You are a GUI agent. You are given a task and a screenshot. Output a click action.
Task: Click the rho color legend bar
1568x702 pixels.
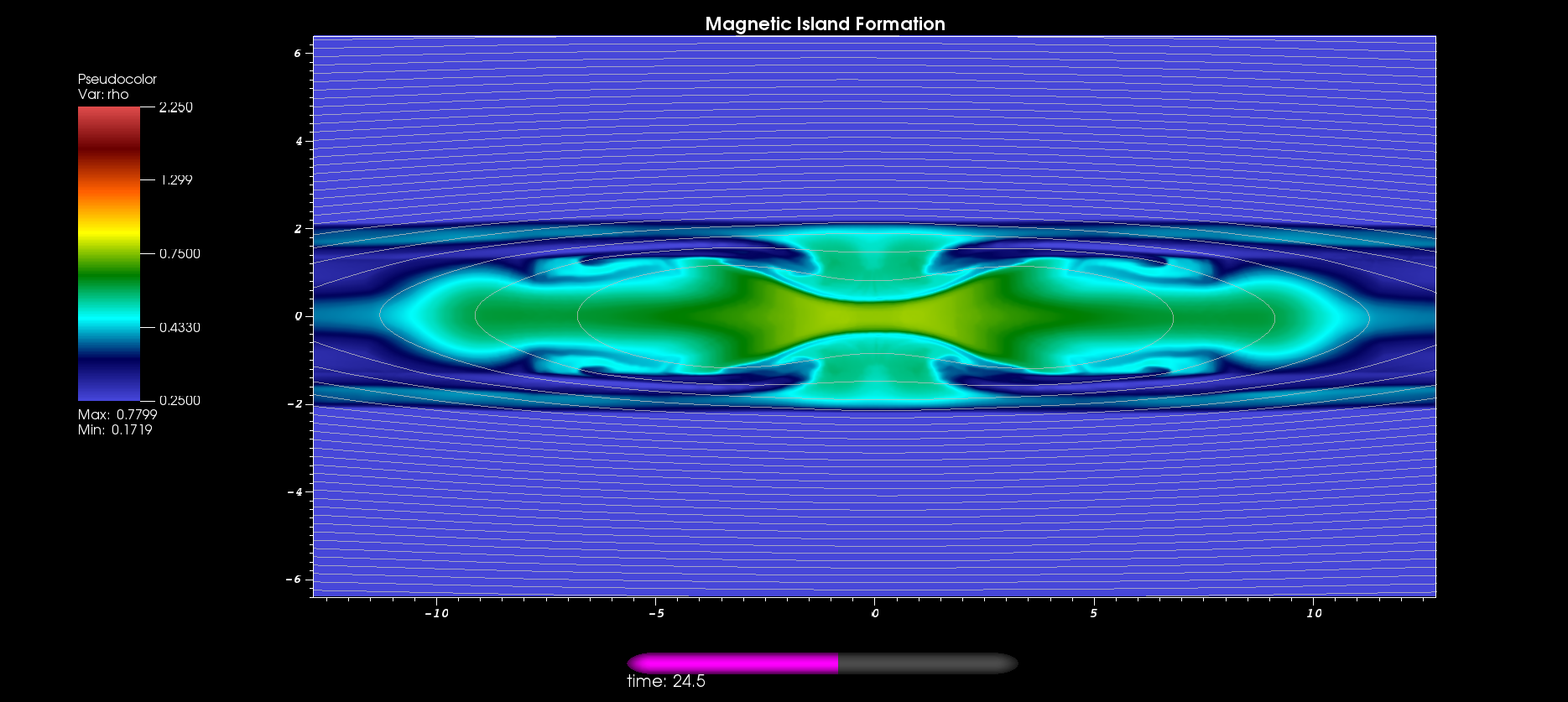109,253
